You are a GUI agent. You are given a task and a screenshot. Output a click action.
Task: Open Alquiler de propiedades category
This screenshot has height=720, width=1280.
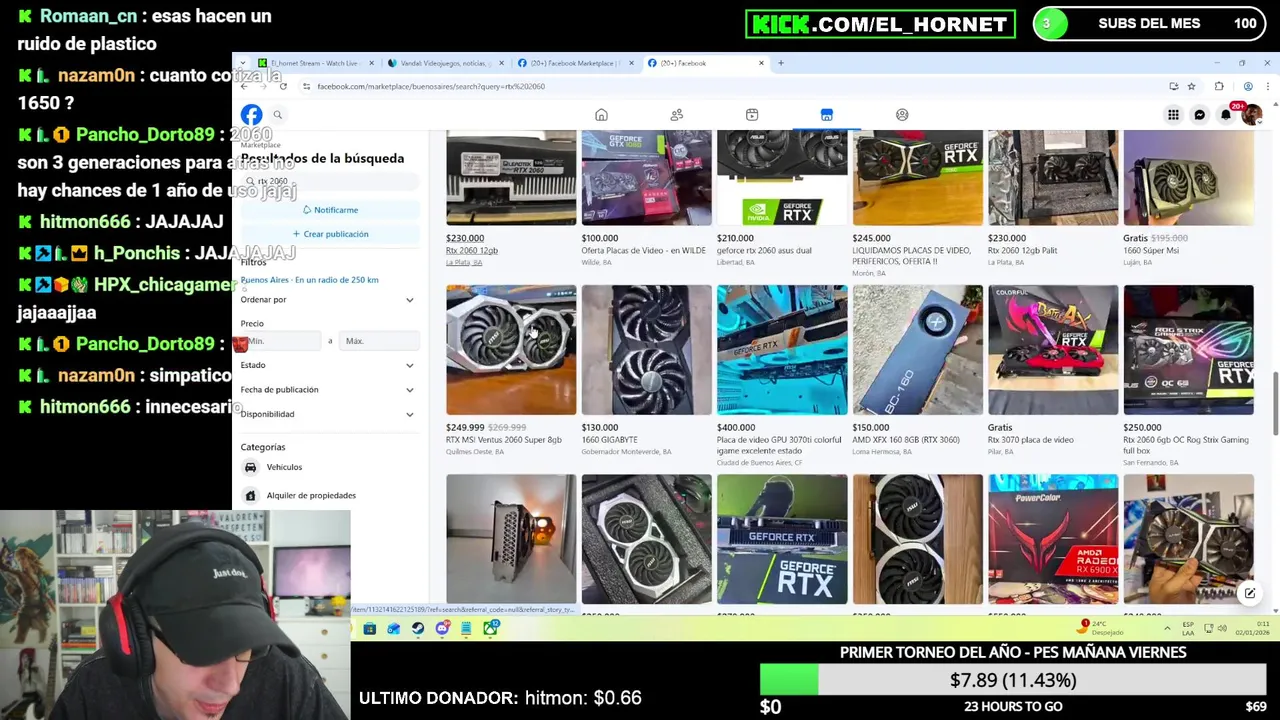311,495
